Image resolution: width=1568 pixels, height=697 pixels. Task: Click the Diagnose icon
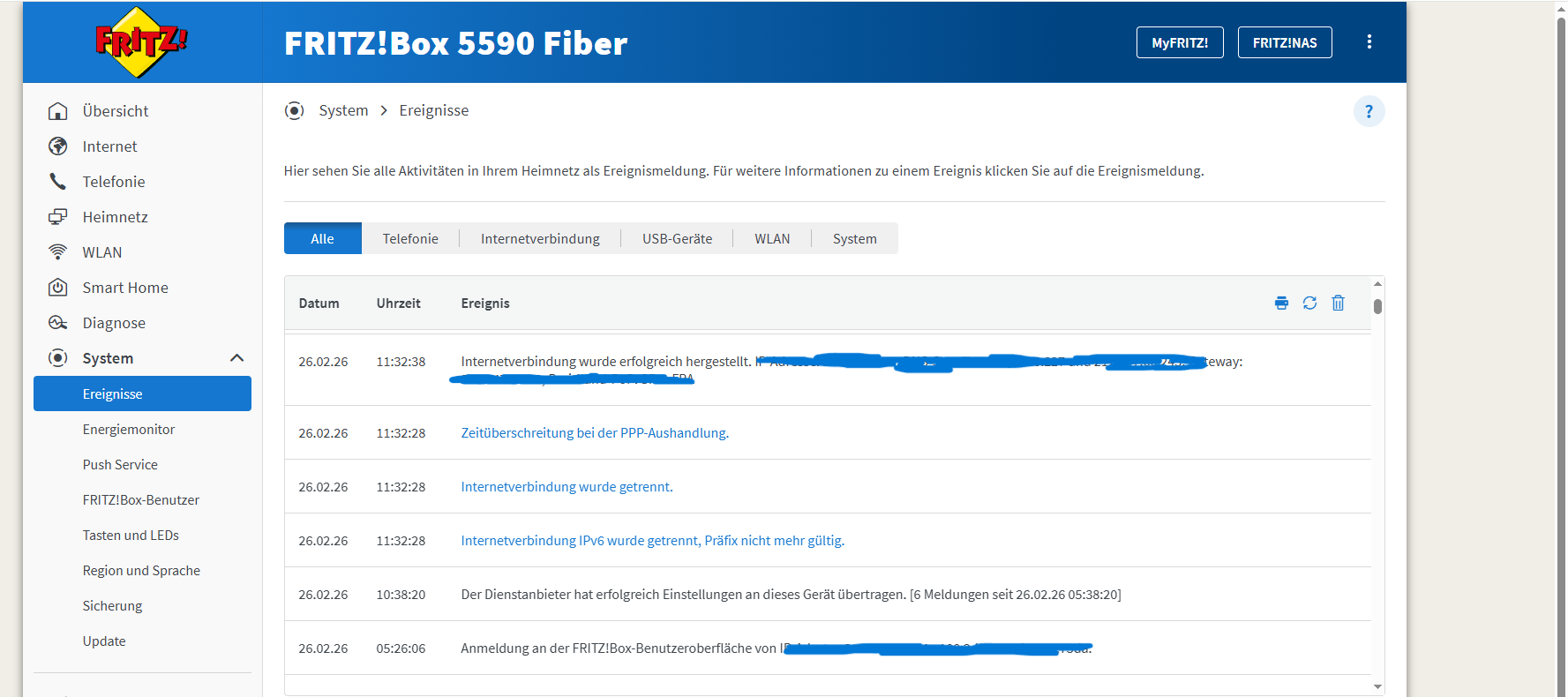[58, 323]
